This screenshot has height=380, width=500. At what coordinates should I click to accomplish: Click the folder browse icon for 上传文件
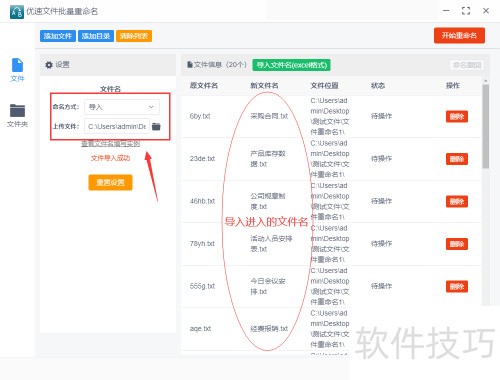pyautogui.click(x=156, y=126)
